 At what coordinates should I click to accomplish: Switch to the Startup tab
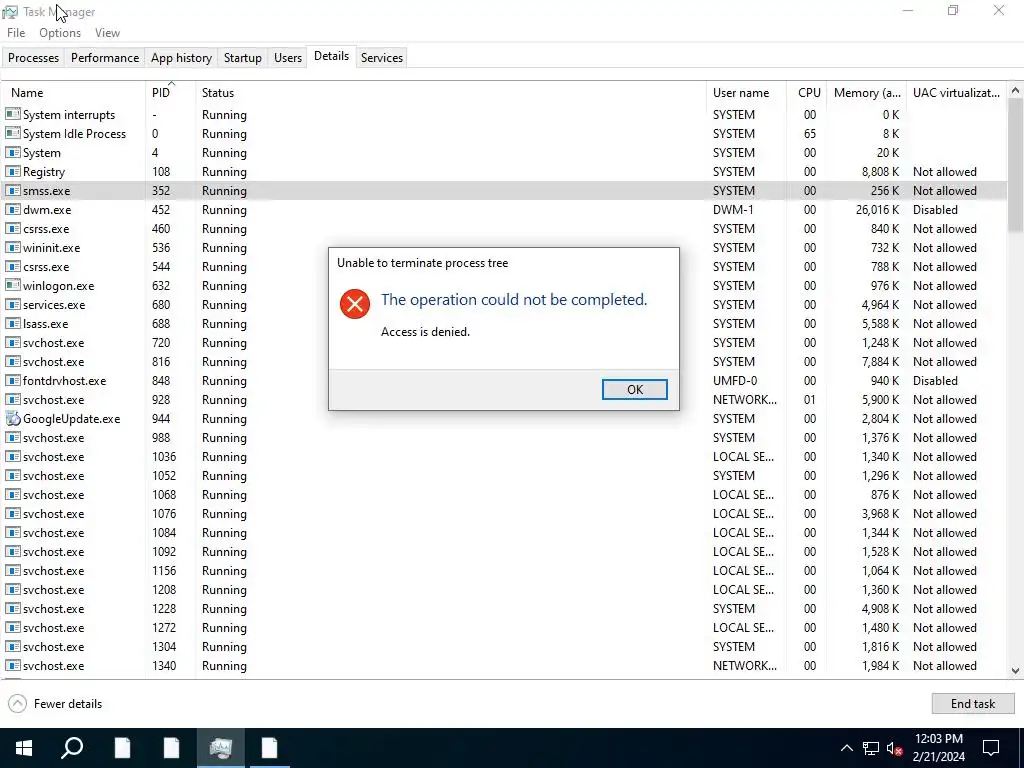[242, 57]
